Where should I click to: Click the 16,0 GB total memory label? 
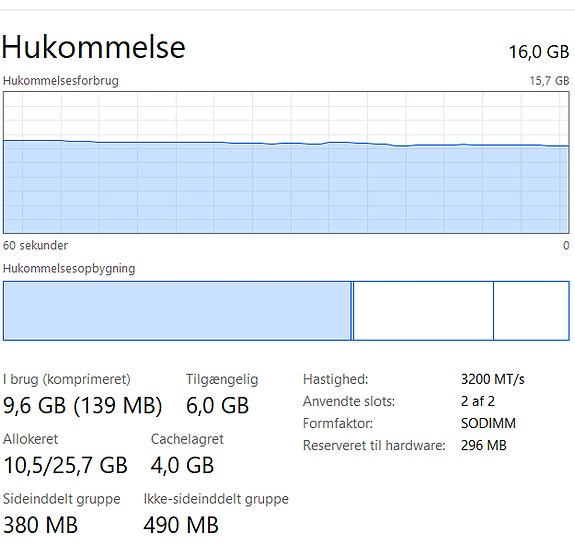[539, 52]
